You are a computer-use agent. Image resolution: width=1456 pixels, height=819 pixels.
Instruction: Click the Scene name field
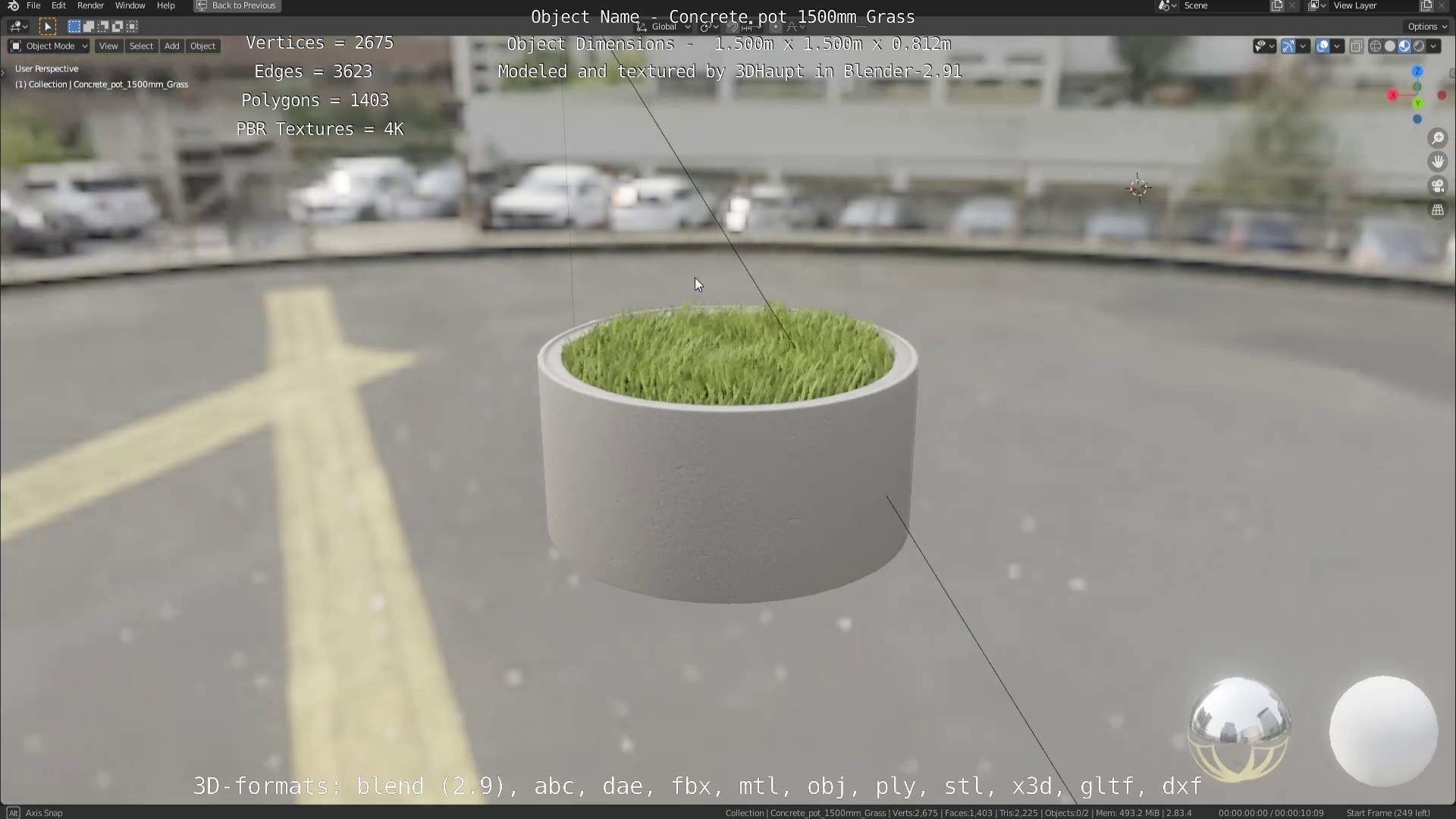click(1224, 6)
